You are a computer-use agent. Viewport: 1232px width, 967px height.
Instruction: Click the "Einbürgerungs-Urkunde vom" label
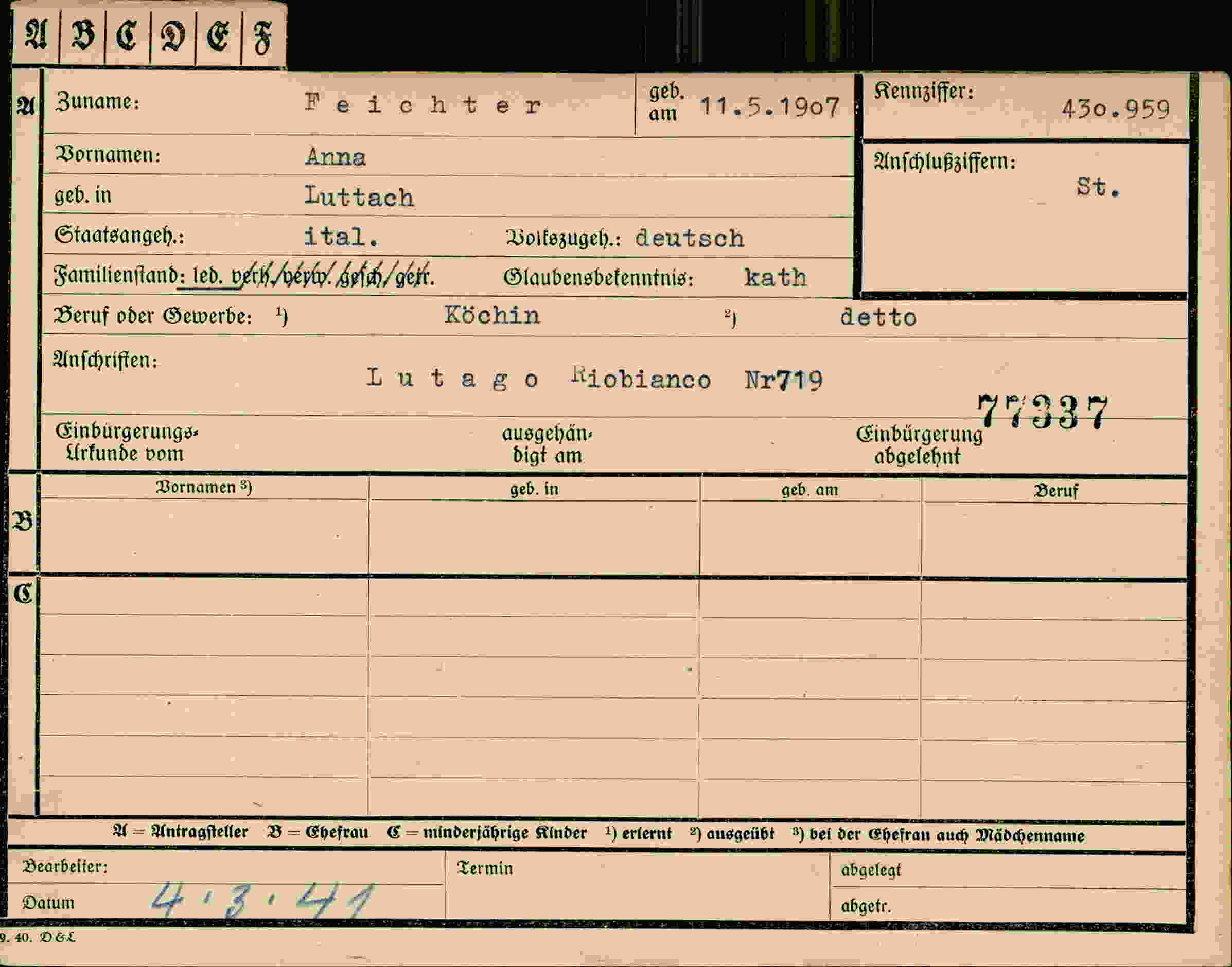[126, 442]
